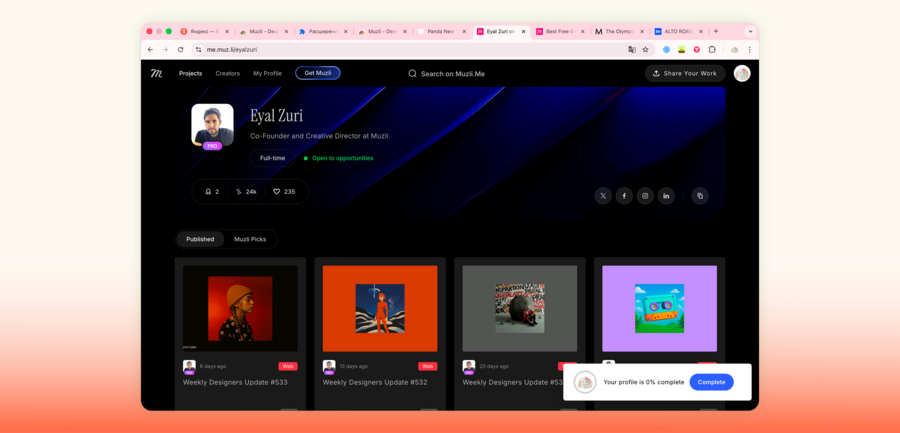This screenshot has width=900, height=433.
Task: Open a new browser tab with plus
Action: (x=716, y=32)
